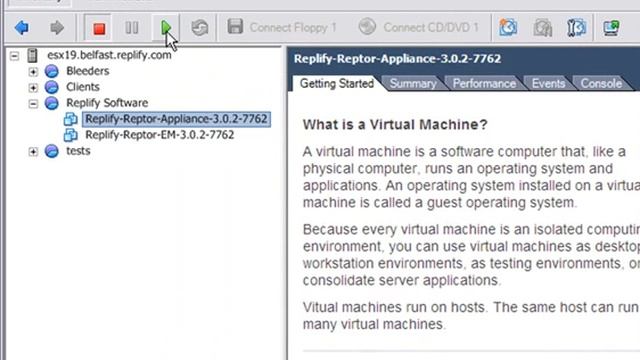640x360 pixels.
Task: Click the Reset virtual machine icon
Action: [x=200, y=28]
